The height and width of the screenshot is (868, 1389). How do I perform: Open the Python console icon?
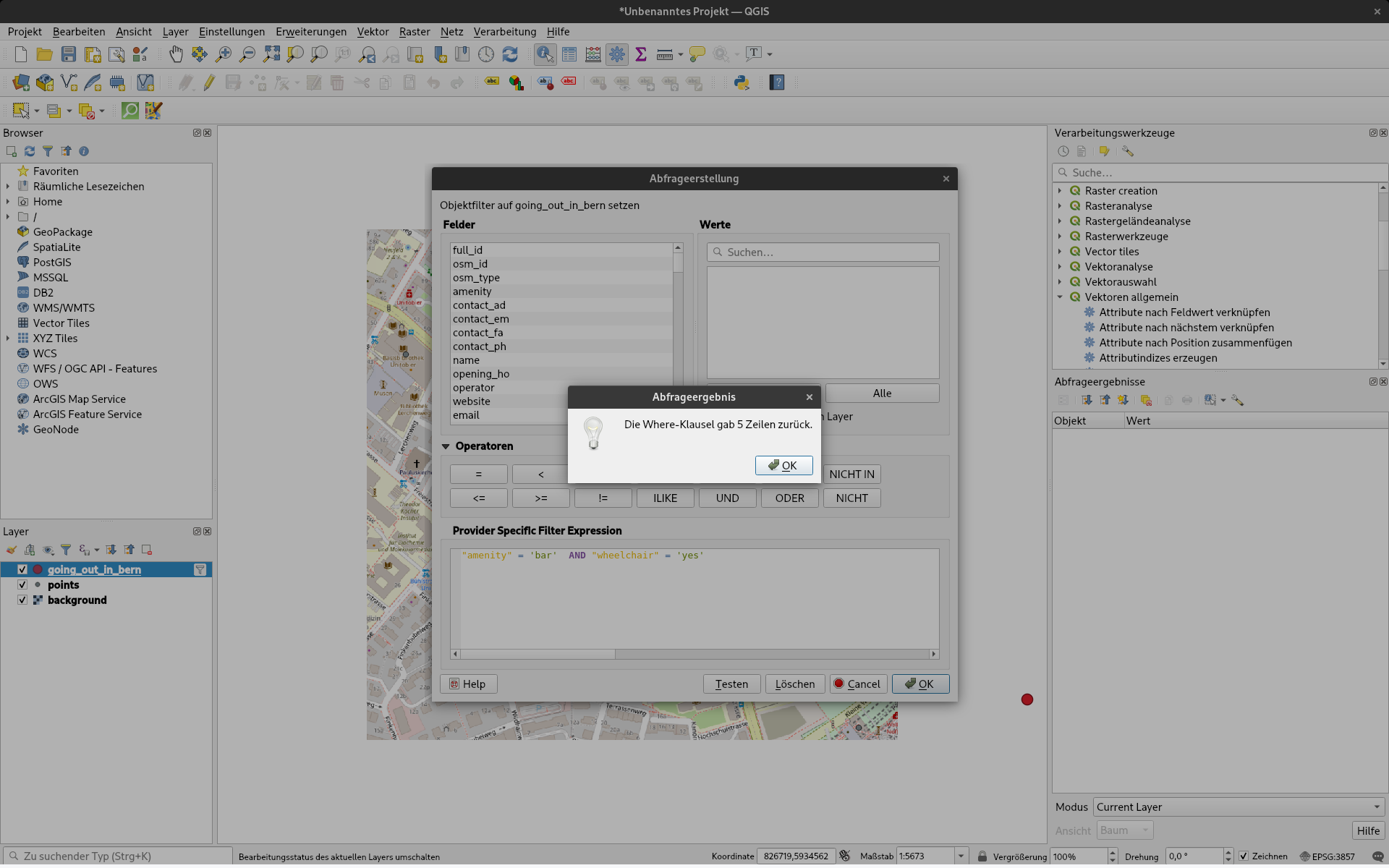click(x=742, y=82)
